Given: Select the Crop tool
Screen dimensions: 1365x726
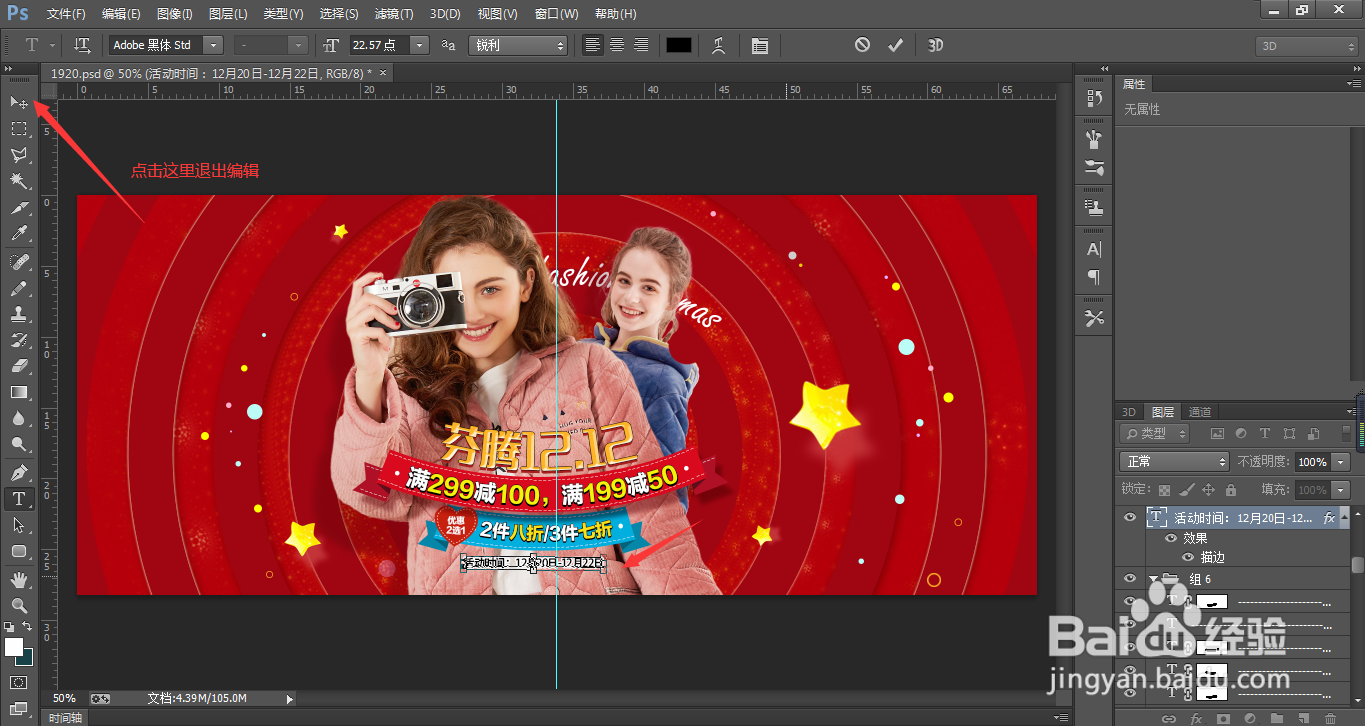Looking at the screenshot, I should 19,208.
